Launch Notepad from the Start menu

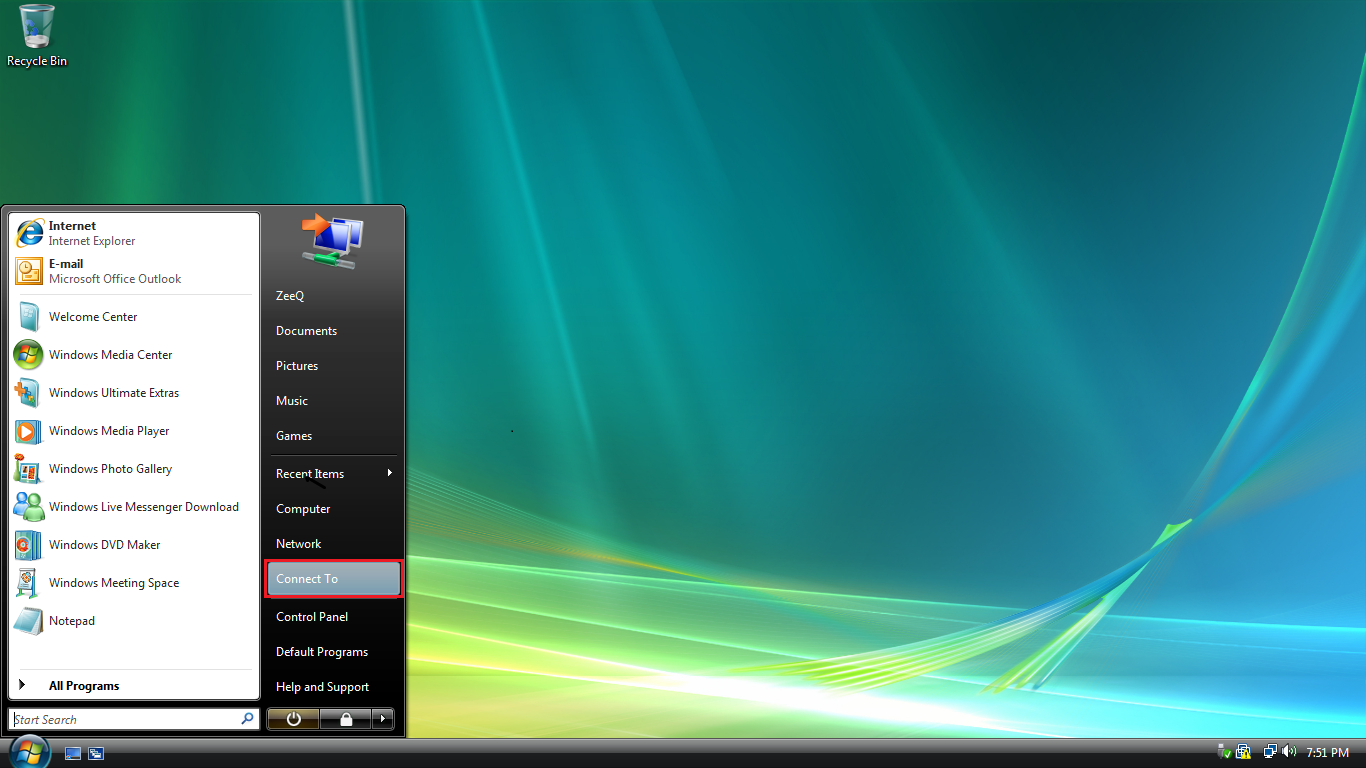click(134, 621)
